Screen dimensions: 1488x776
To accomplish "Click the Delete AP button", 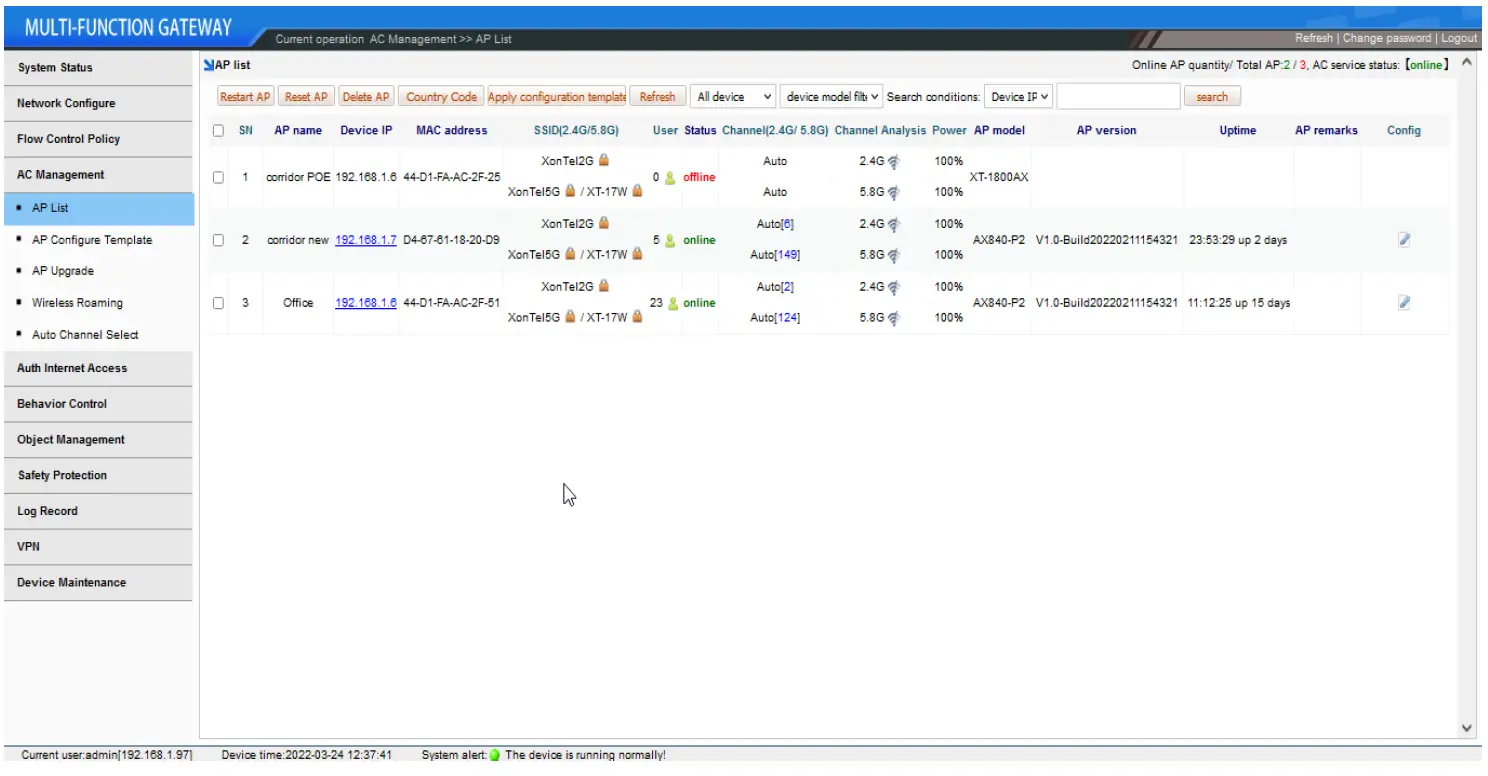I will point(366,97).
